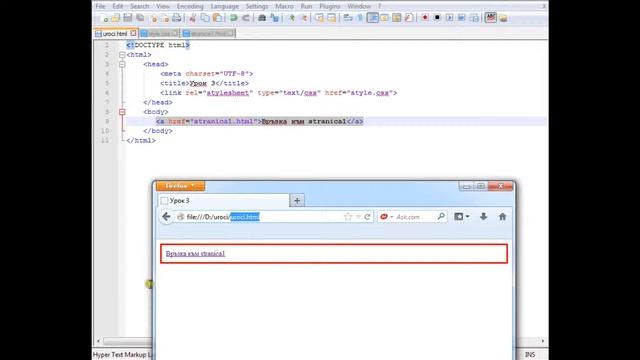Open the Settings menu
This screenshot has width=640, height=360.
pyautogui.click(x=257, y=6)
